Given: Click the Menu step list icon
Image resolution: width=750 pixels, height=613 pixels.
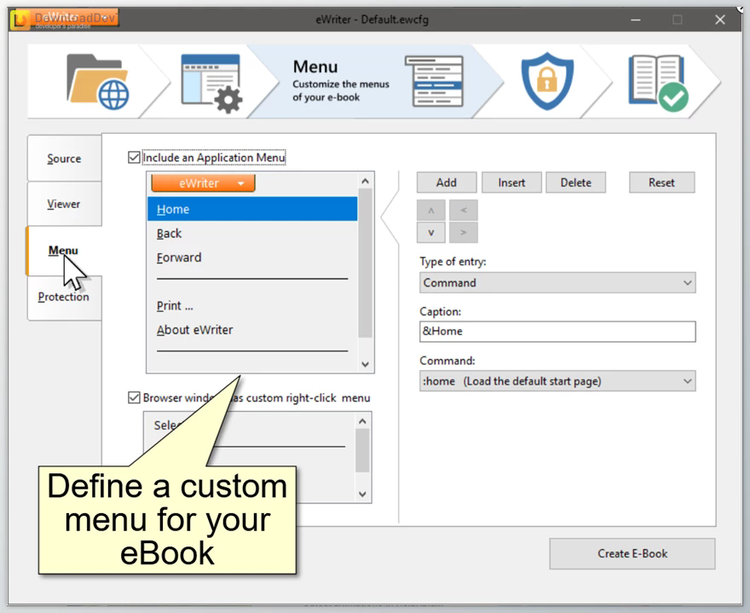Looking at the screenshot, I should pos(434,81).
